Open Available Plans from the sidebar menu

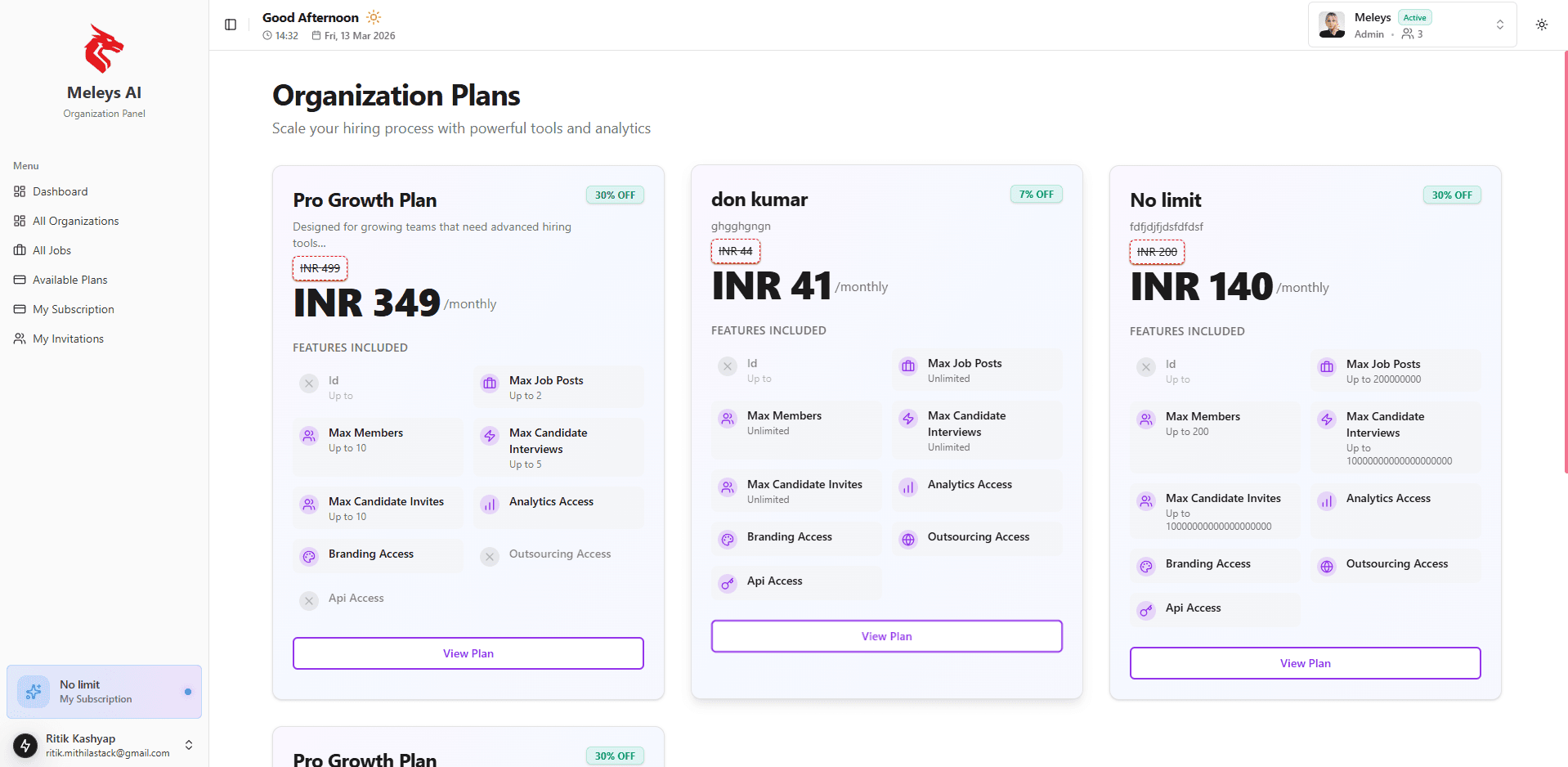coord(69,280)
